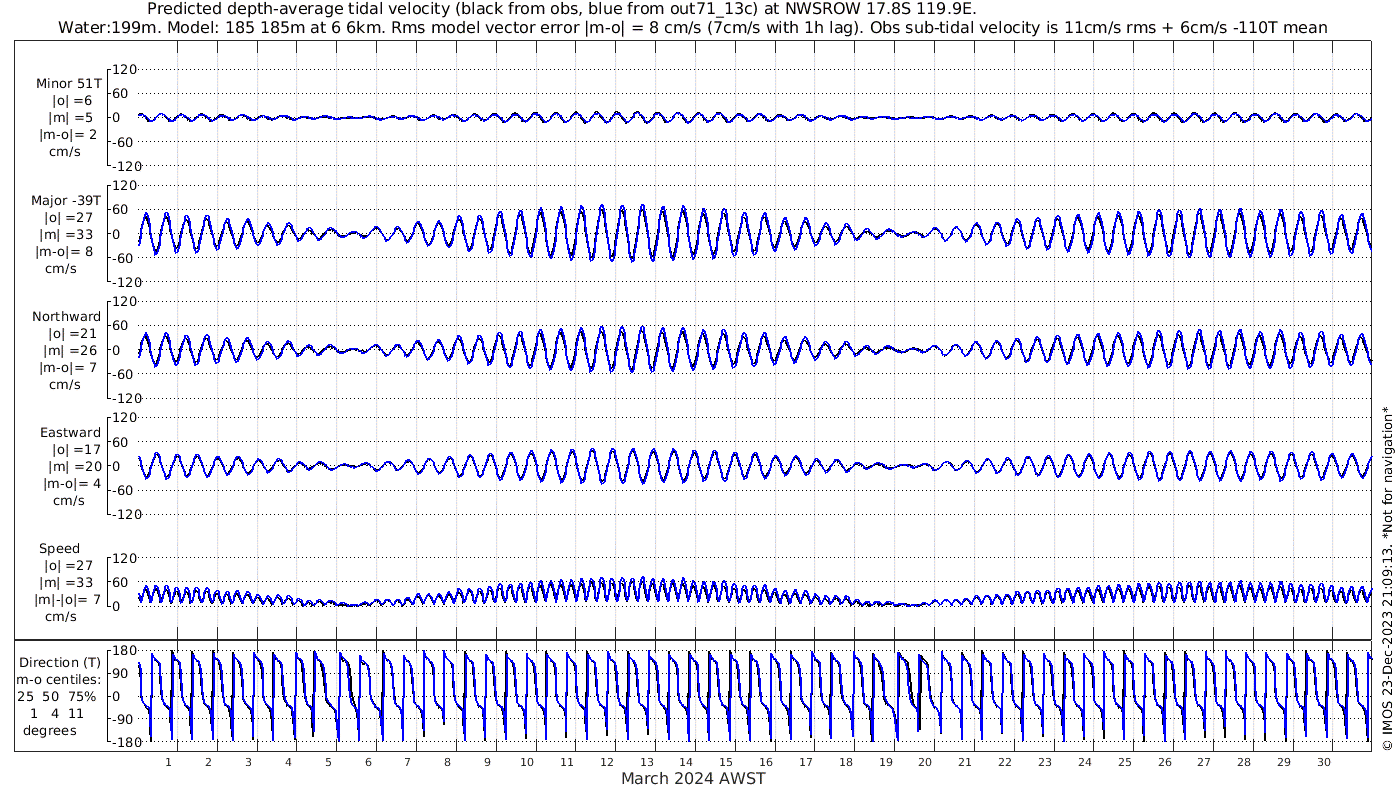Select the day 15 tick label on date axis
This screenshot has height=800, width=1400.
coord(726,762)
